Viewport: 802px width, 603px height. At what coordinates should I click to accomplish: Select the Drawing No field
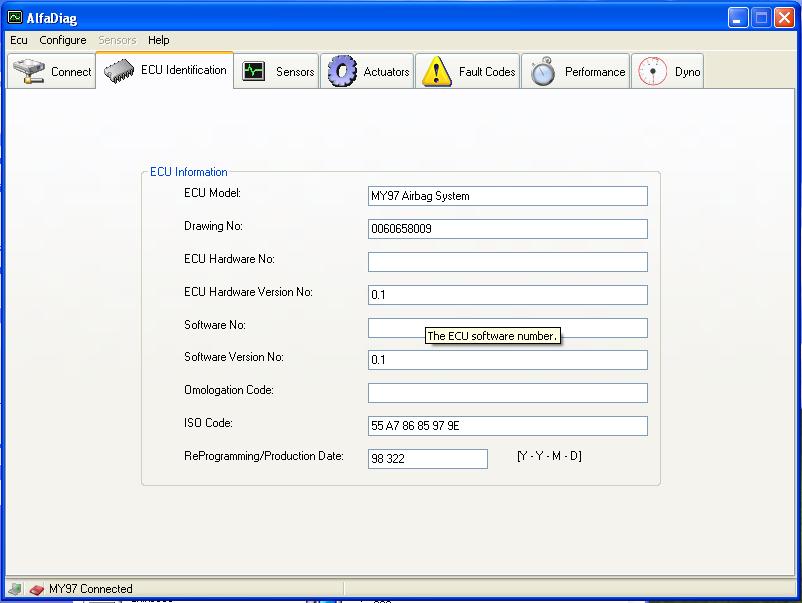(x=507, y=229)
